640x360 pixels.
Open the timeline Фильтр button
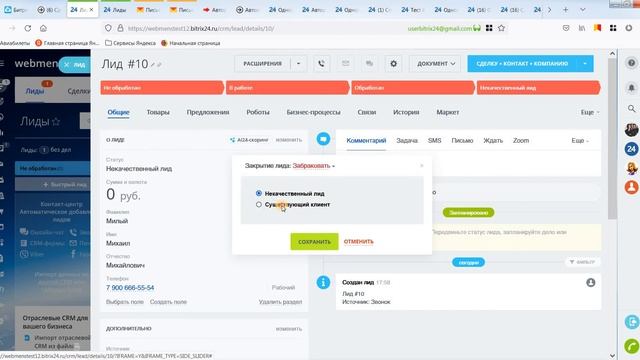pos(582,262)
